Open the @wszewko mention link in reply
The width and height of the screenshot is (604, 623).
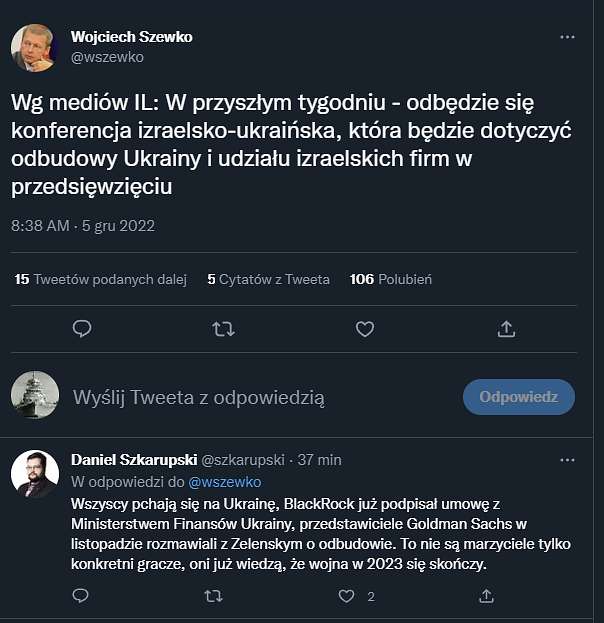coord(225,482)
